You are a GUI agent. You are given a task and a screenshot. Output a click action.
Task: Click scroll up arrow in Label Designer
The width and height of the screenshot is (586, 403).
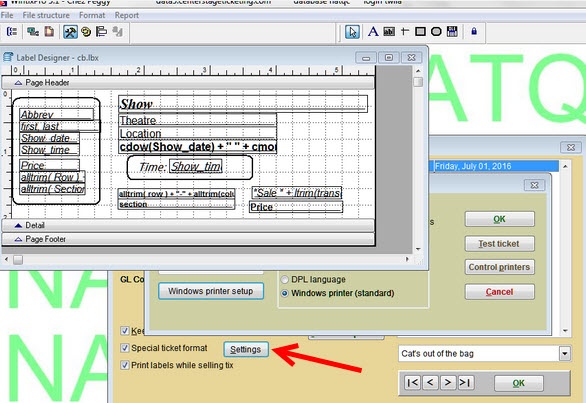click(418, 71)
